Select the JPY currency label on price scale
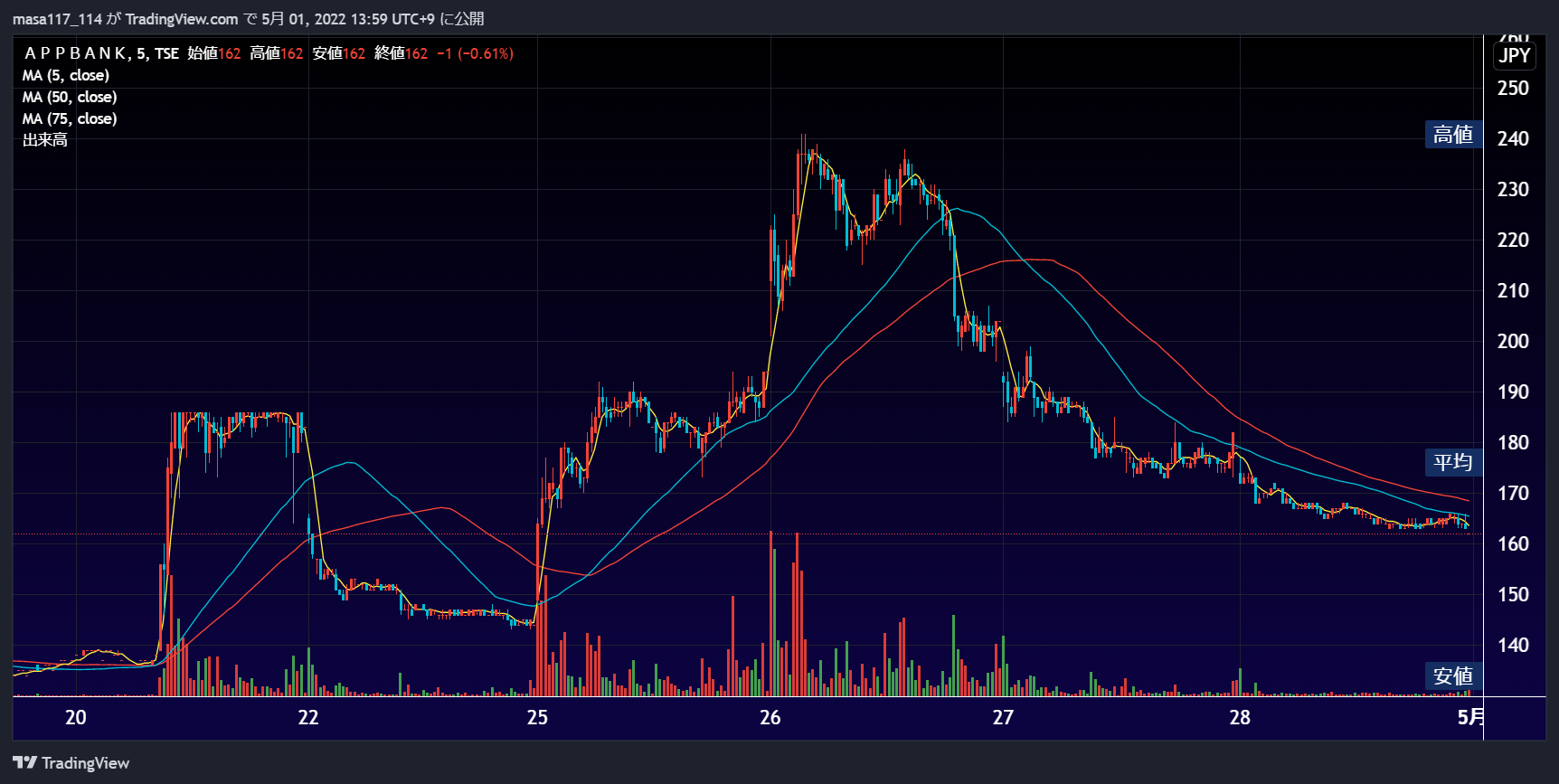Viewport: 1559px width, 784px height. (1515, 56)
